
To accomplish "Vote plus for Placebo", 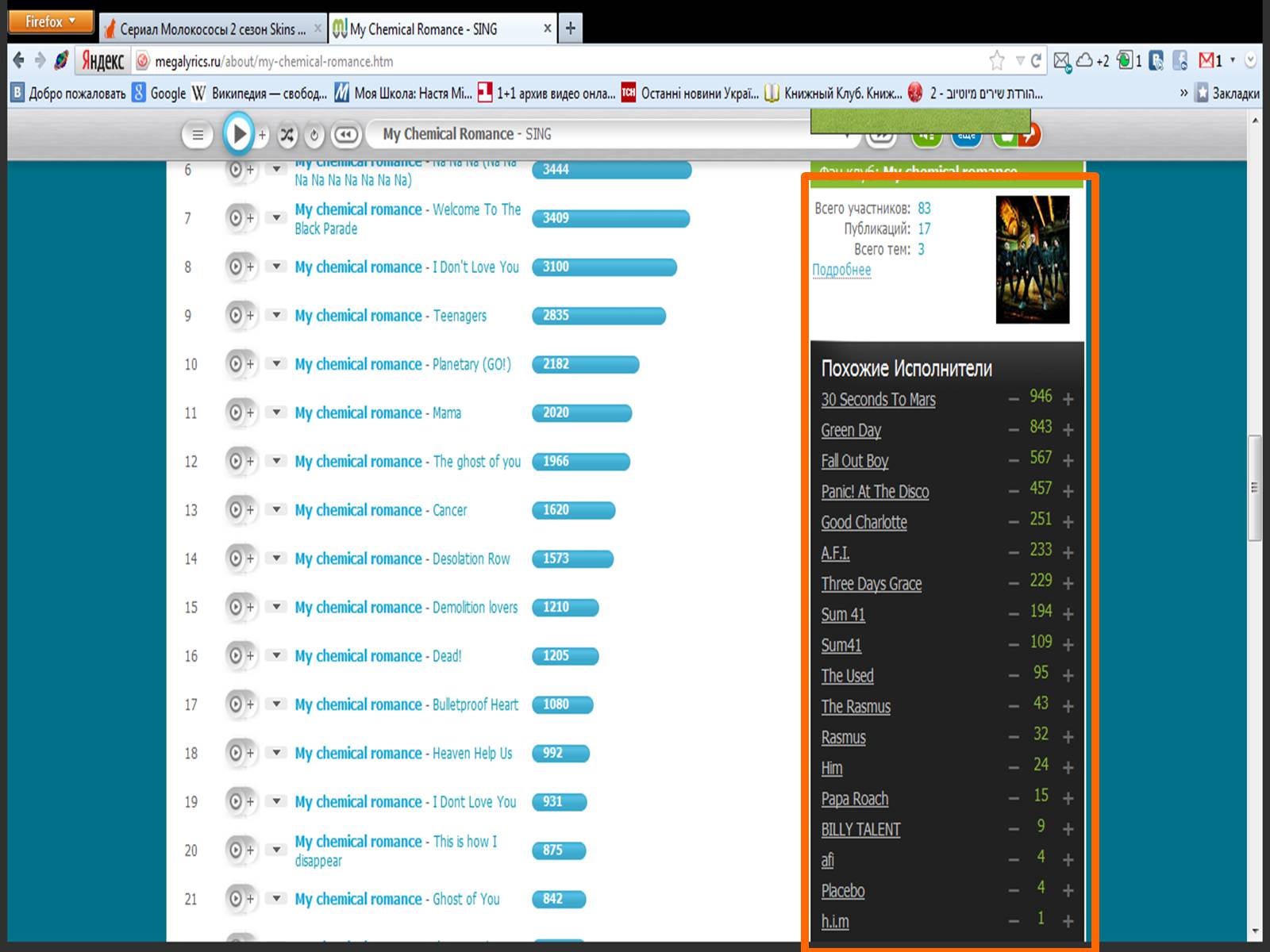I will [x=1068, y=891].
